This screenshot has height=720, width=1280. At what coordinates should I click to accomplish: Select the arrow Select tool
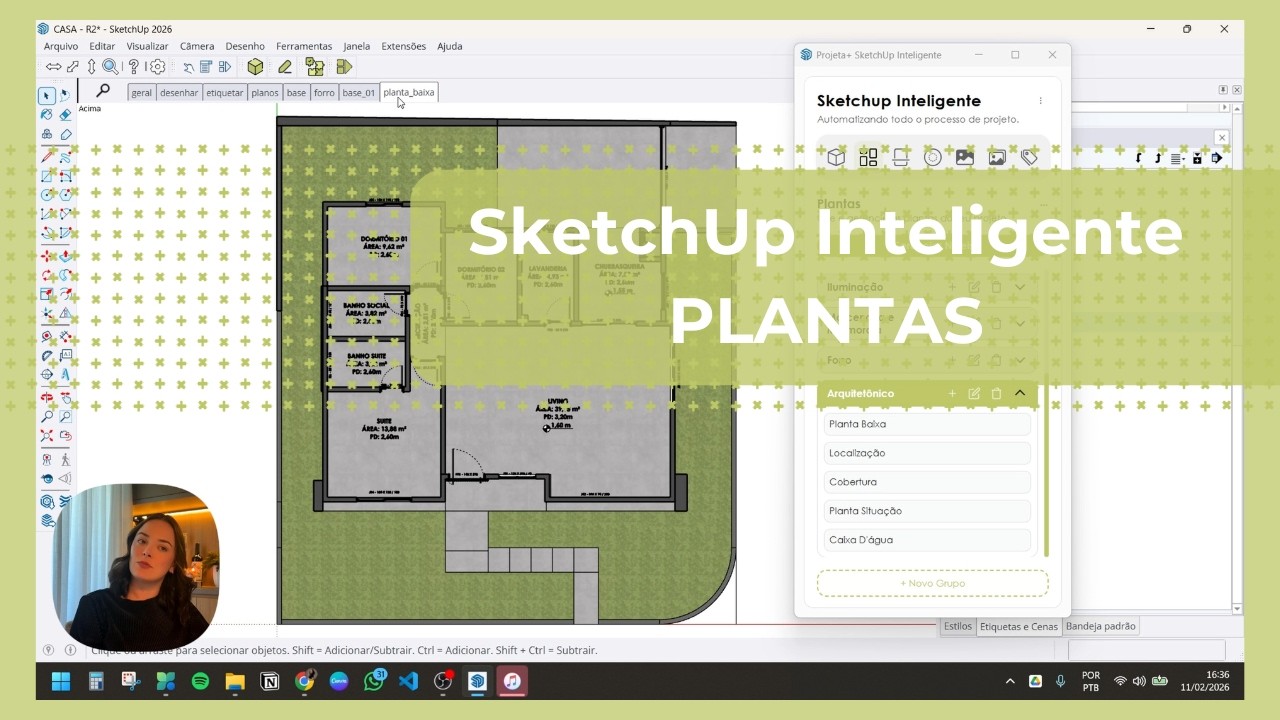pos(47,96)
